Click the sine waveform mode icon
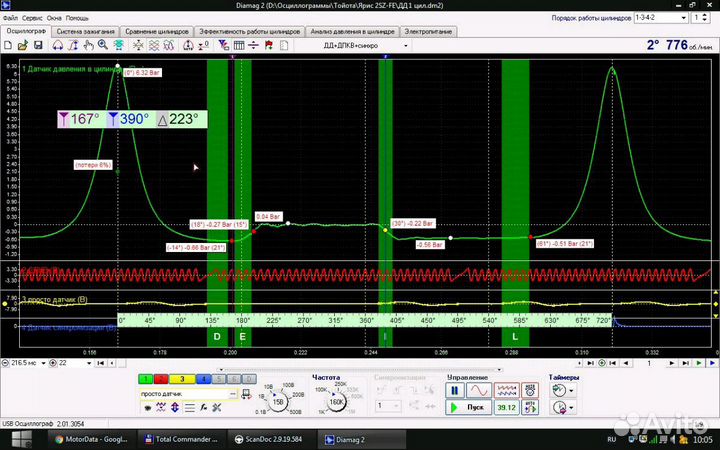 coord(481,391)
